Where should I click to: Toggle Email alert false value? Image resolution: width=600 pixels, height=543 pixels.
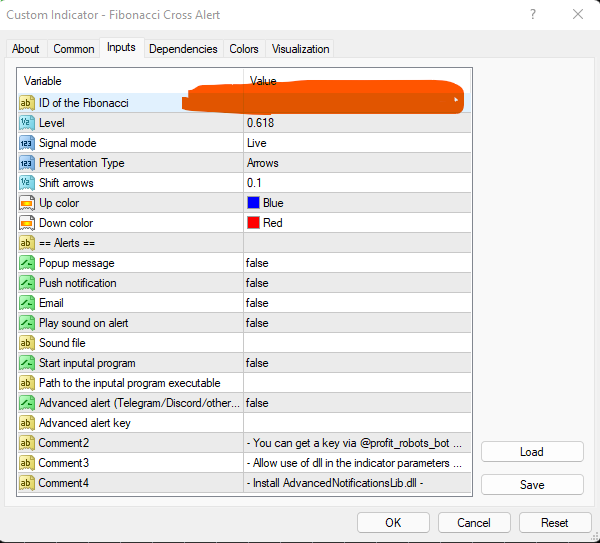(357, 303)
